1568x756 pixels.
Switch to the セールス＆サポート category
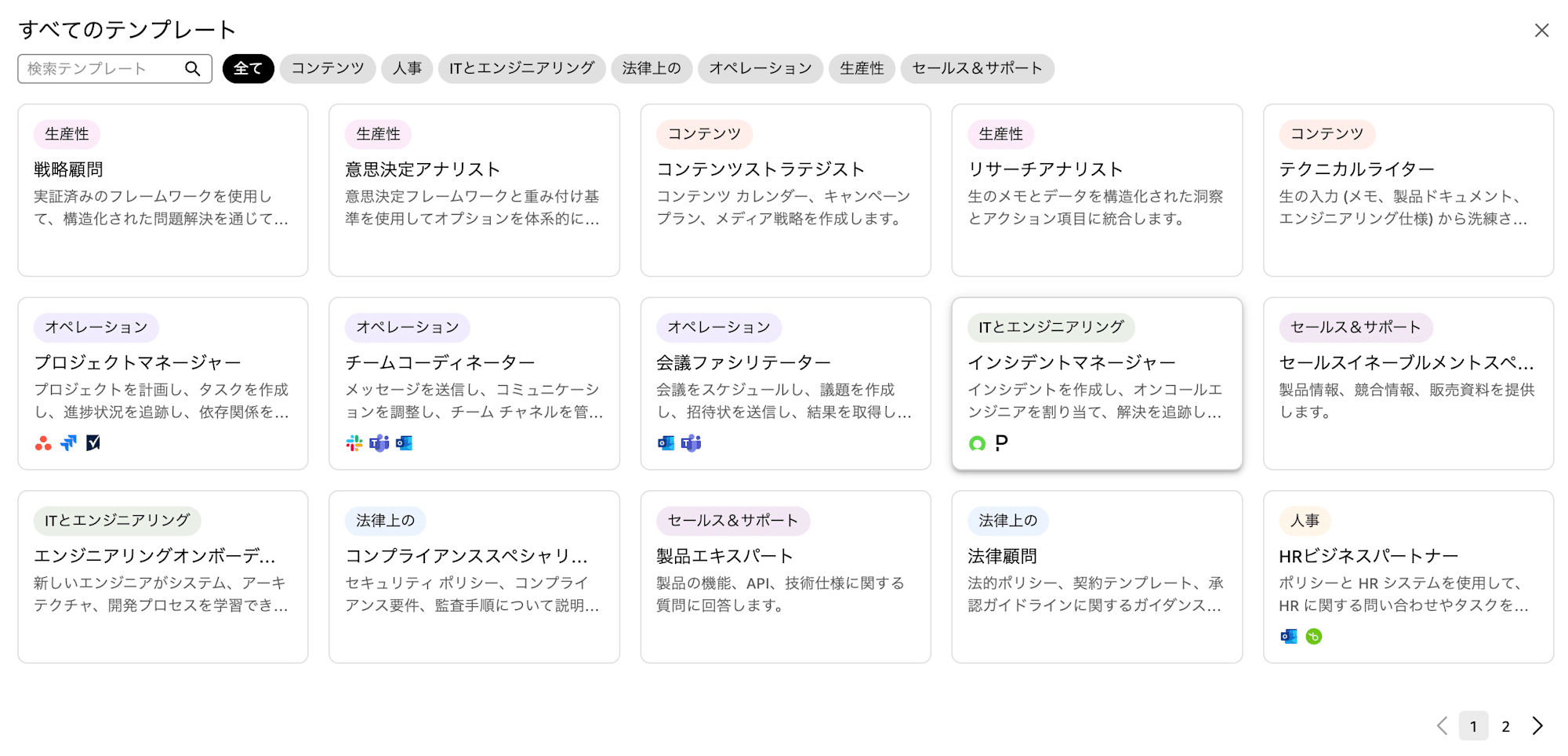click(x=977, y=68)
